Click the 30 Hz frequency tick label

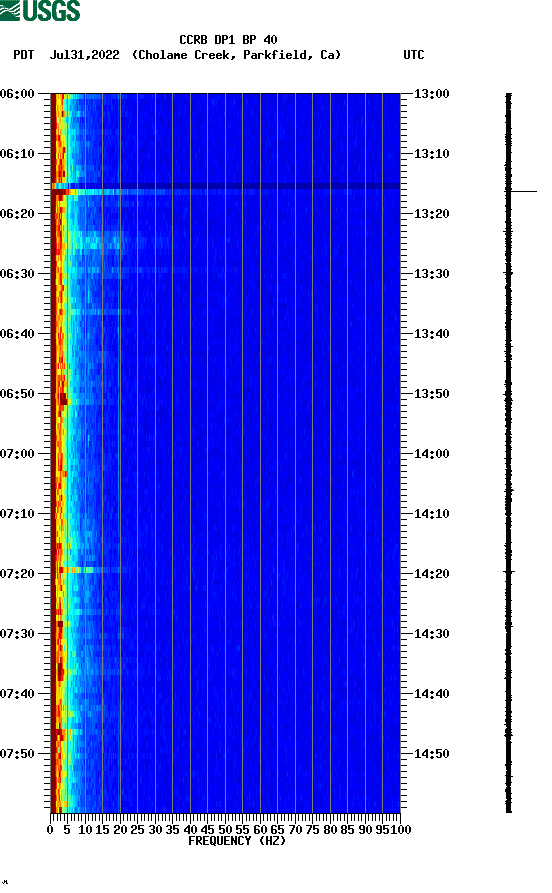[x=155, y=830]
